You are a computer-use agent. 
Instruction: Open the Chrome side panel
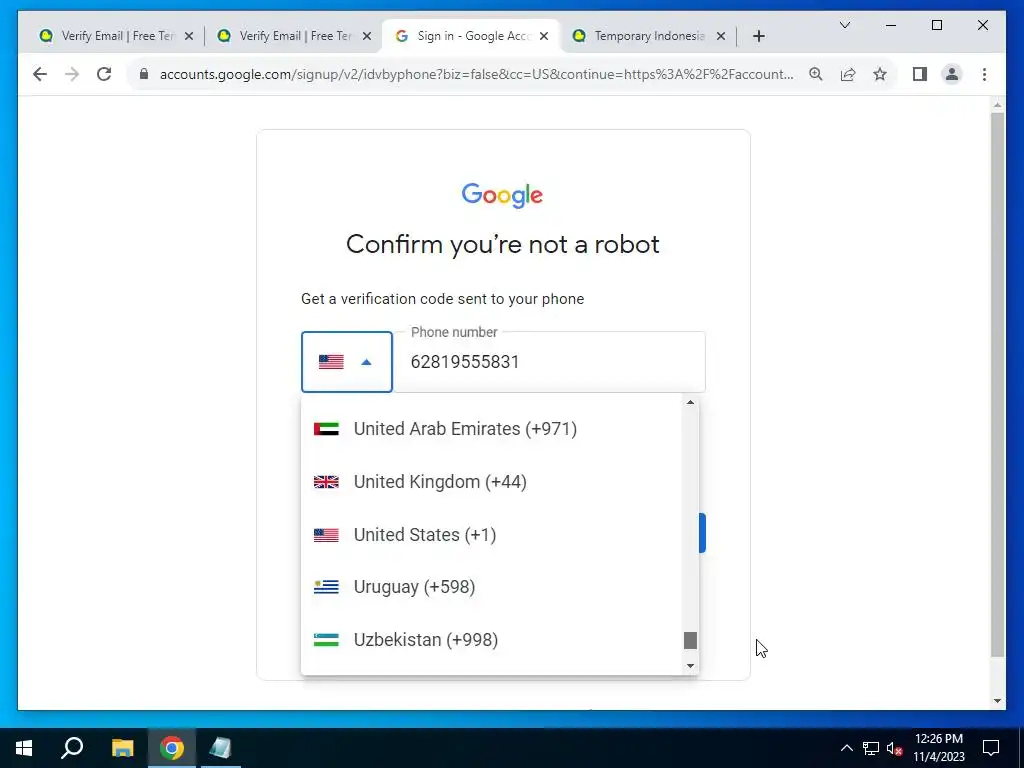920,74
